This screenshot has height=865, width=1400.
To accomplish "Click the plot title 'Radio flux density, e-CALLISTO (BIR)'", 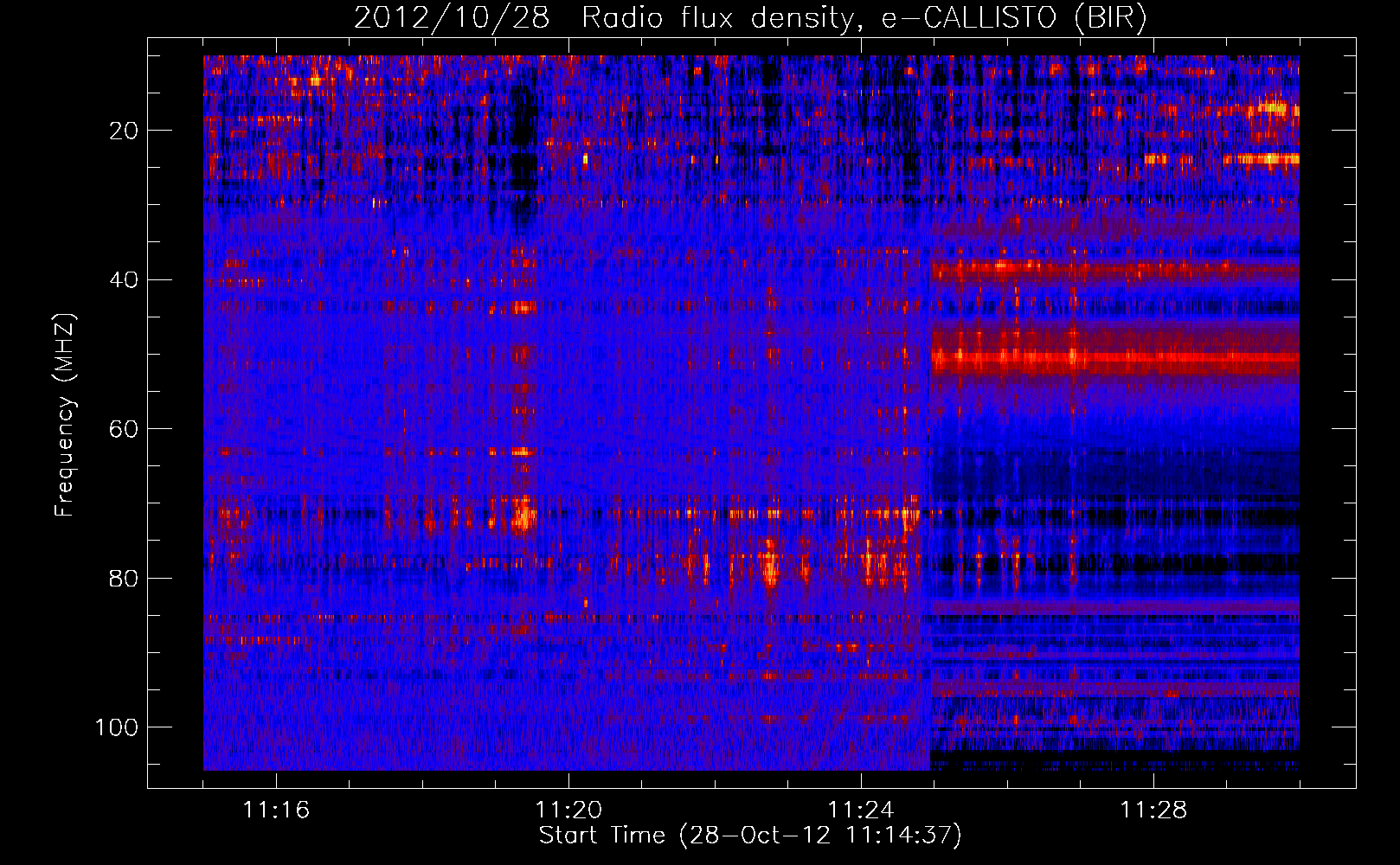I will [x=864, y=18].
